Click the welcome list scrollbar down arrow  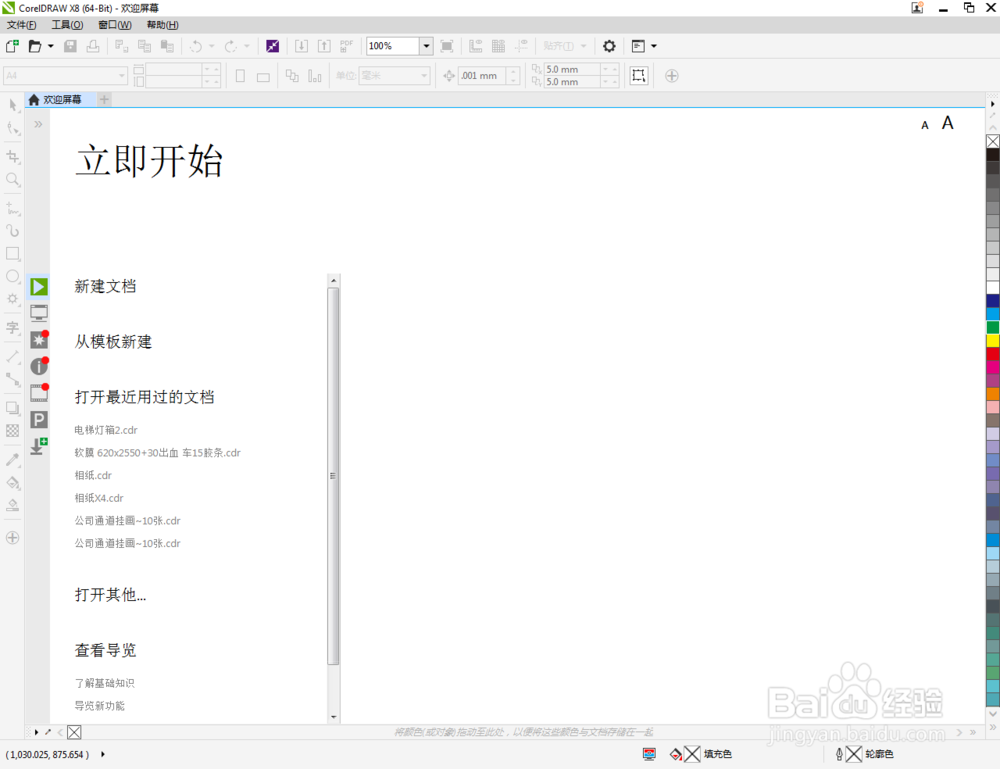334,717
